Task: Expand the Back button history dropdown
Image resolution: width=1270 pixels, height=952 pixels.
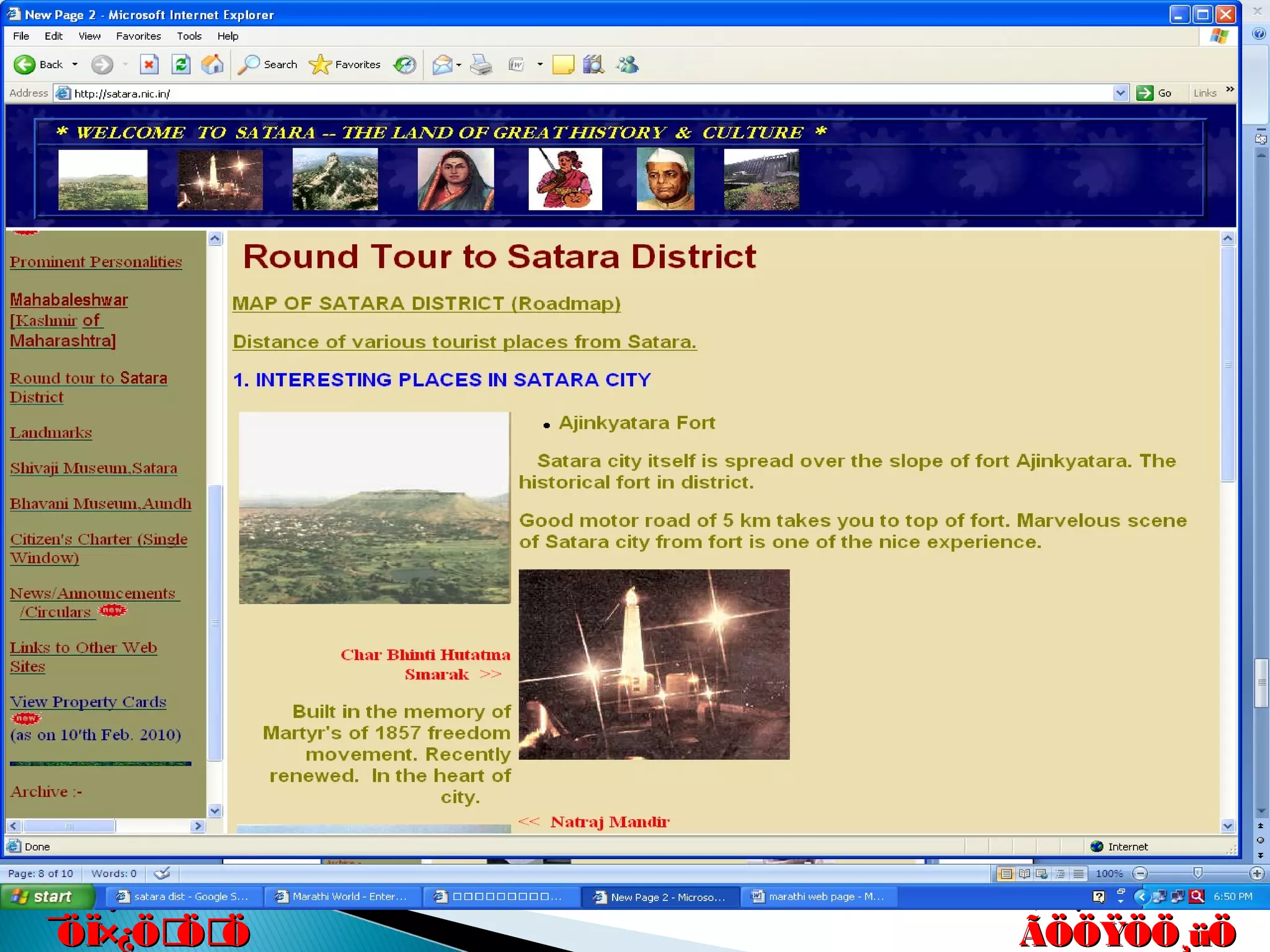Action: (x=75, y=64)
